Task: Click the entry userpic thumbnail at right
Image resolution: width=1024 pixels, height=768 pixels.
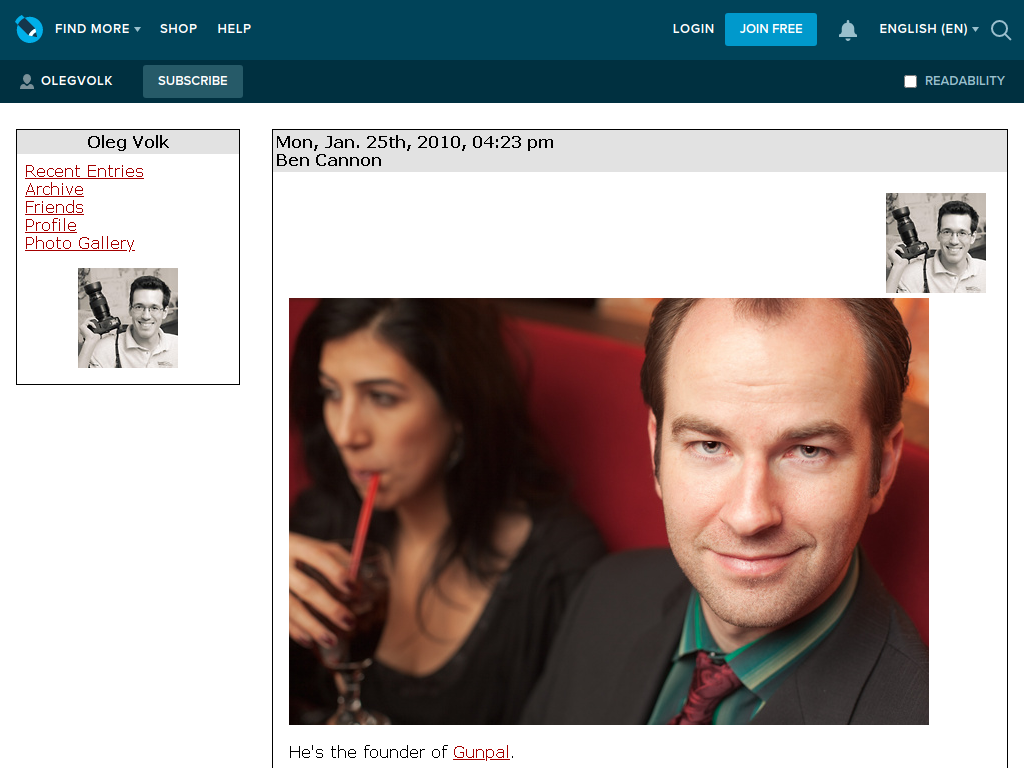Action: (935, 243)
